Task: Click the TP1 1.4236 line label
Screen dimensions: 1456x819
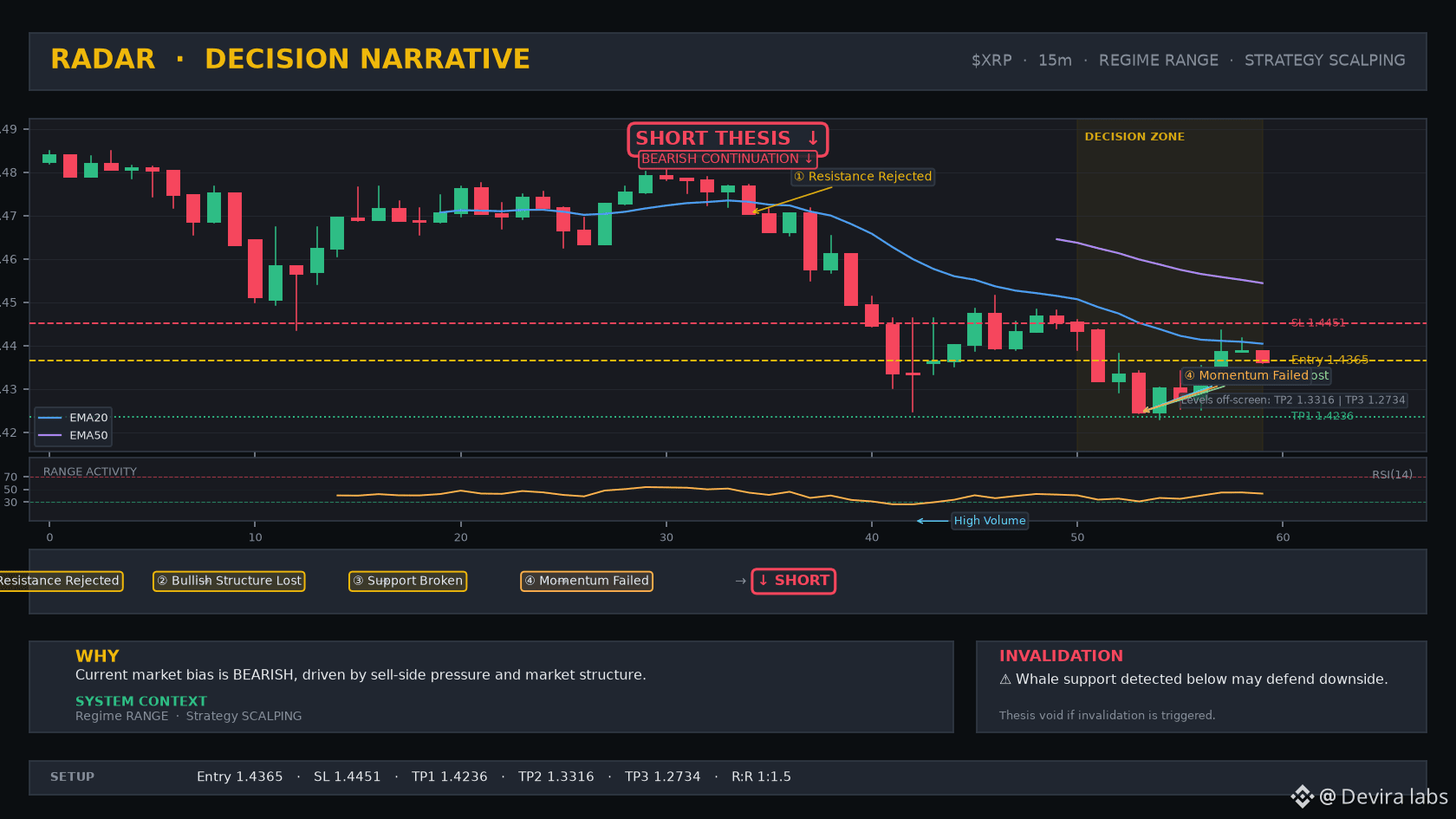Action: 1322,416
